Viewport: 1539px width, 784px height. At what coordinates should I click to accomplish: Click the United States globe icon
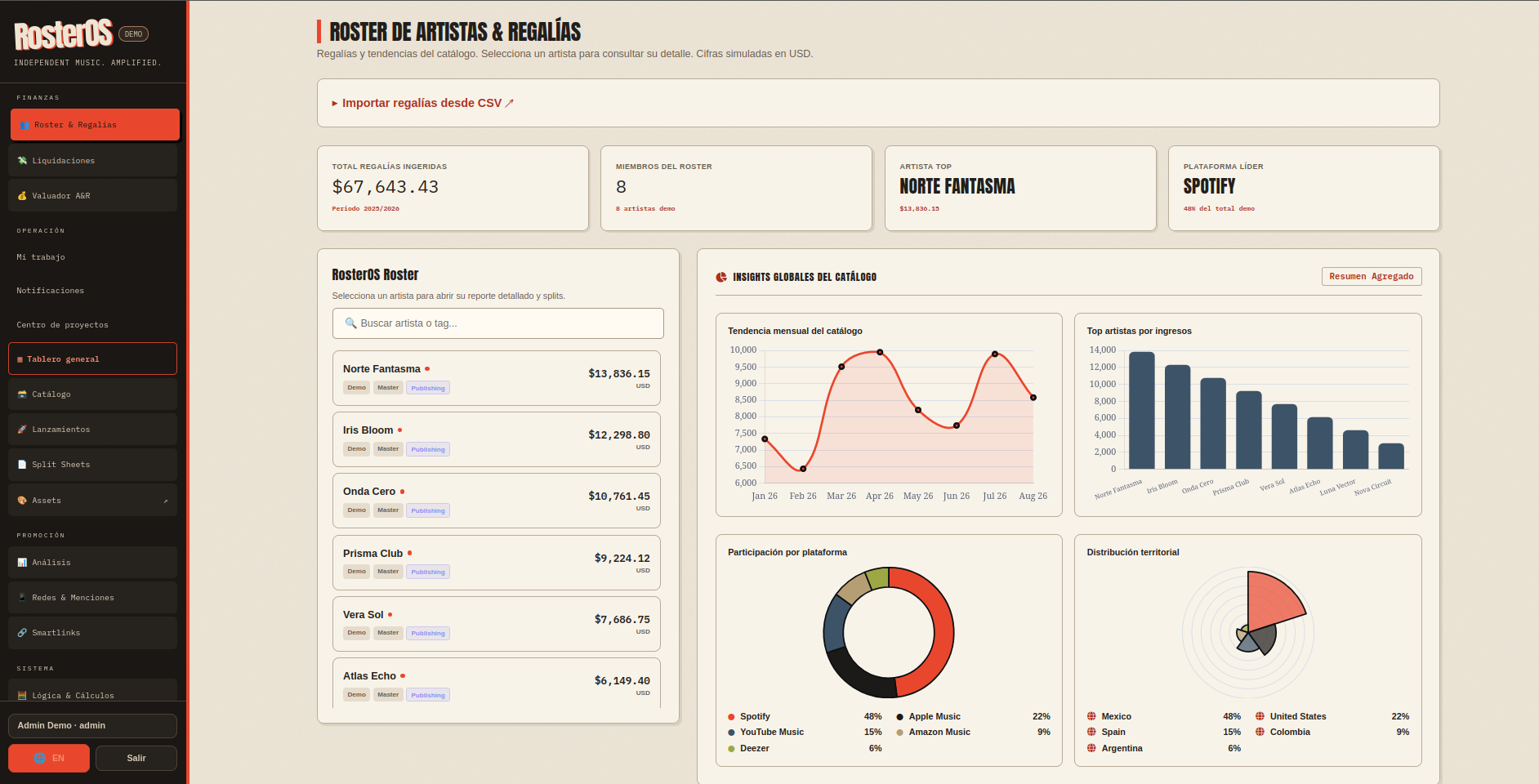[1260, 716]
